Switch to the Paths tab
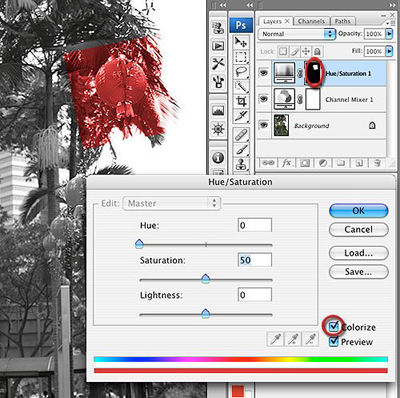Screen dimensions: 400x398 (x=343, y=21)
